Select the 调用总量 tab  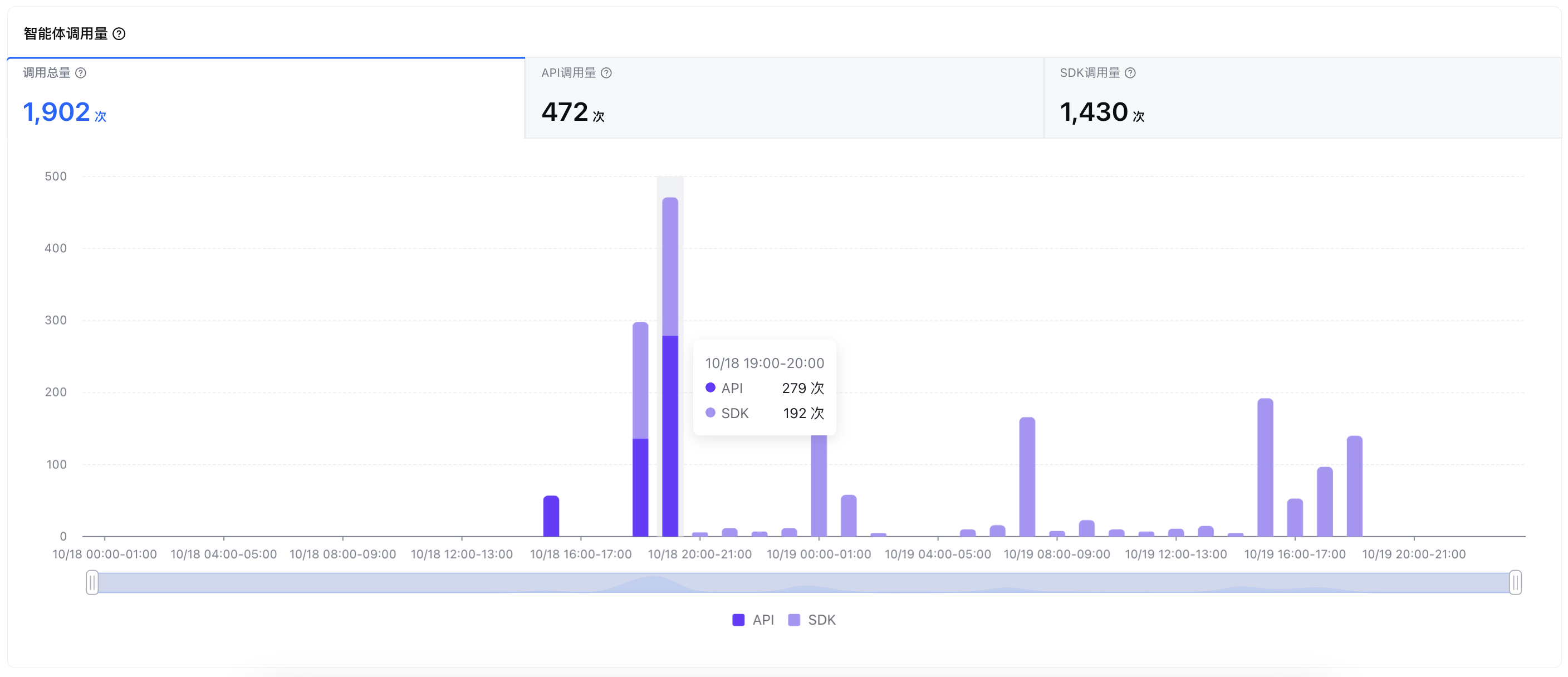coord(266,98)
